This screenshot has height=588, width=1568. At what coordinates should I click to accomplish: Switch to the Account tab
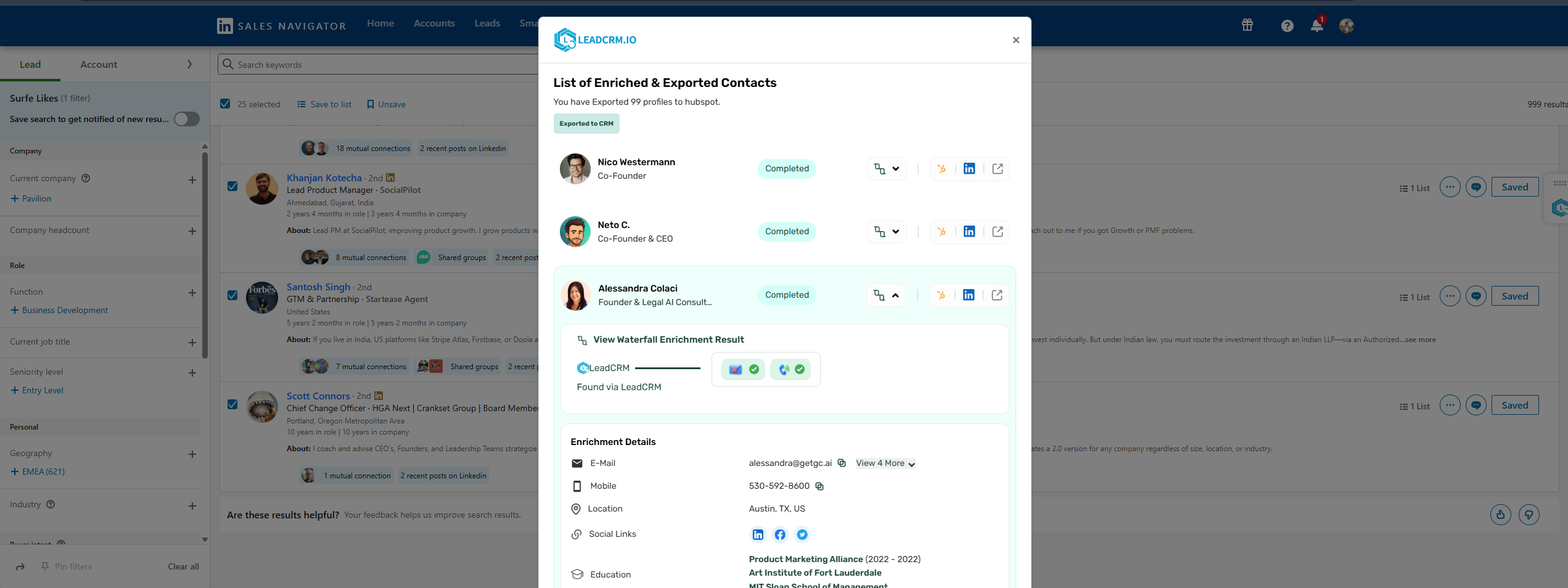click(99, 65)
